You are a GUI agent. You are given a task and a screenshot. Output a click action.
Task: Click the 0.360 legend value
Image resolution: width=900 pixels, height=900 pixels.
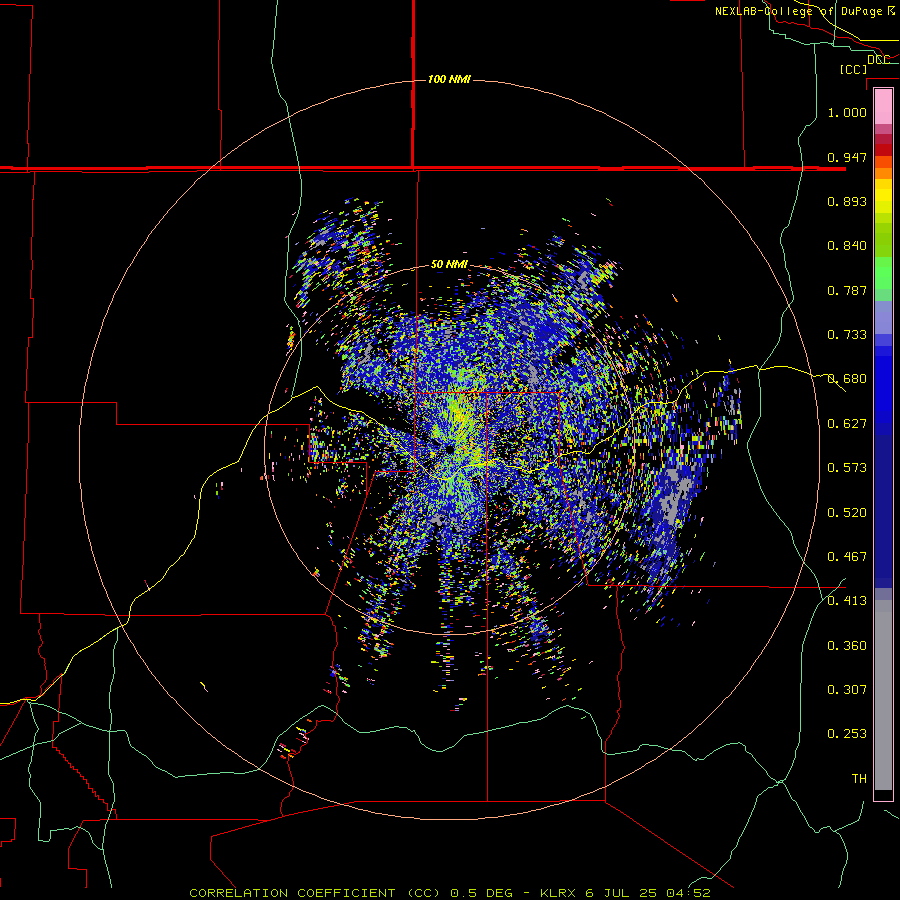tap(847, 646)
